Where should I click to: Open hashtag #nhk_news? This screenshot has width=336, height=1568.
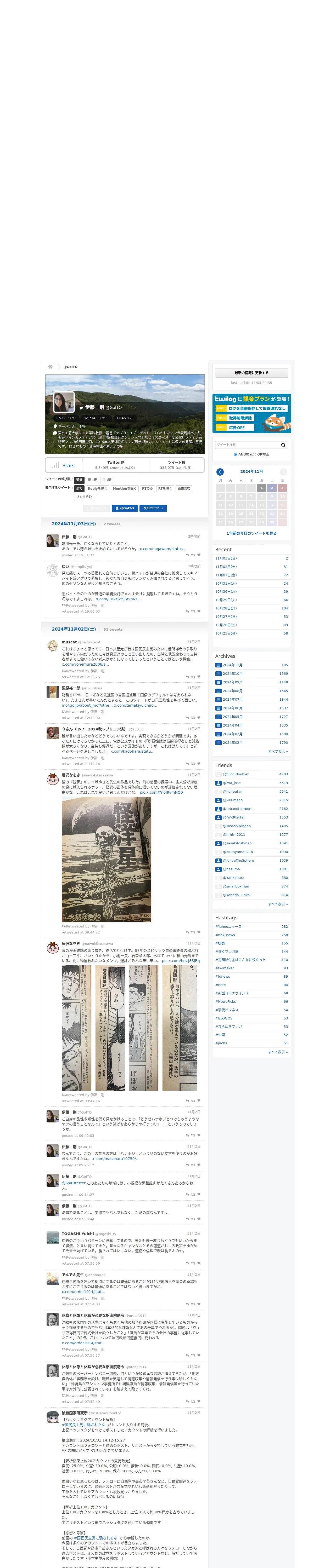point(225,935)
